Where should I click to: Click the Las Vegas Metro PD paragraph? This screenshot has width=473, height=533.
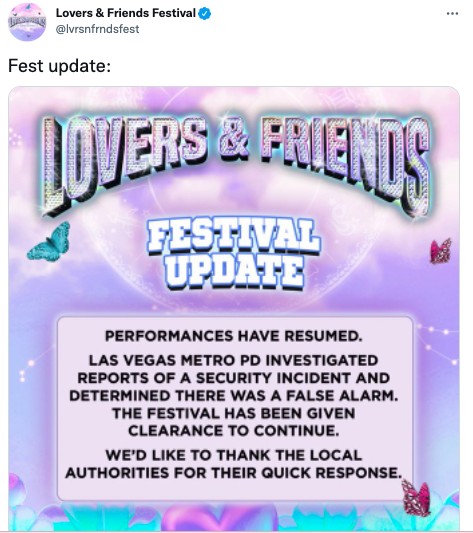click(x=234, y=396)
